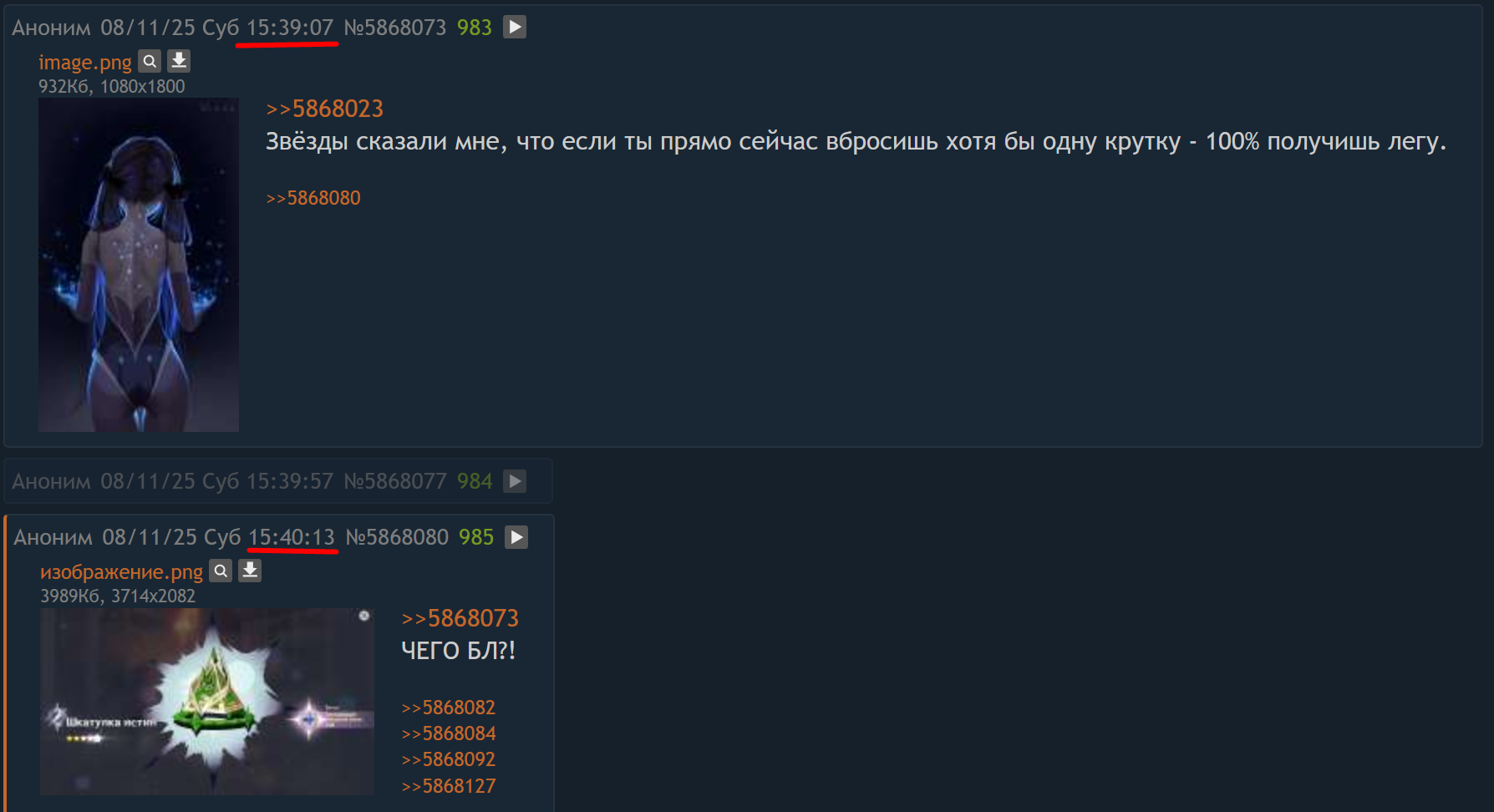Enlarge the green crystal game screenshot thumbnail

[x=207, y=702]
